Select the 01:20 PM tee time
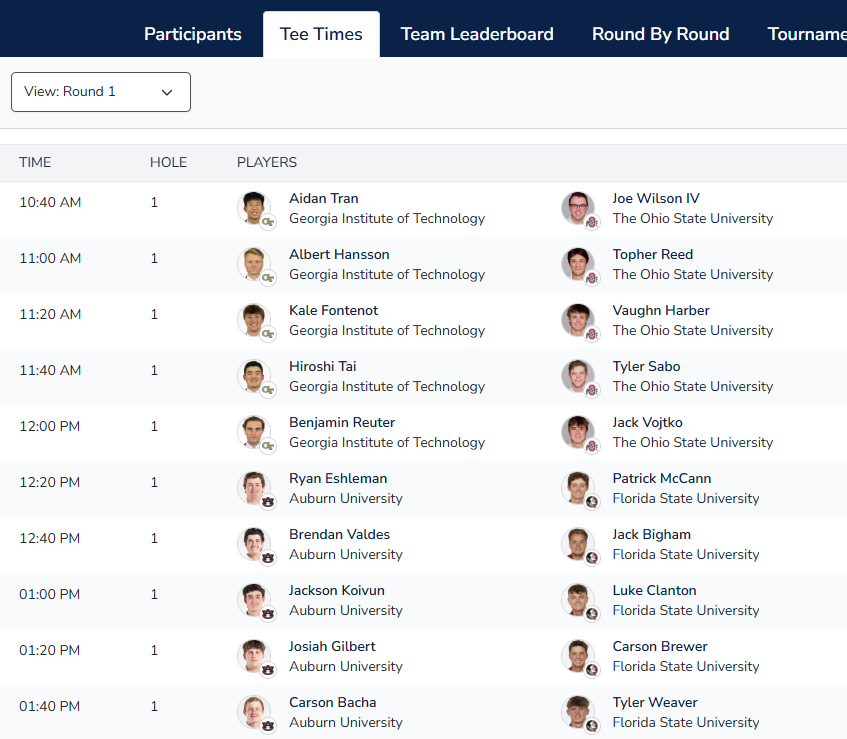Image resolution: width=847 pixels, height=739 pixels. (50, 650)
